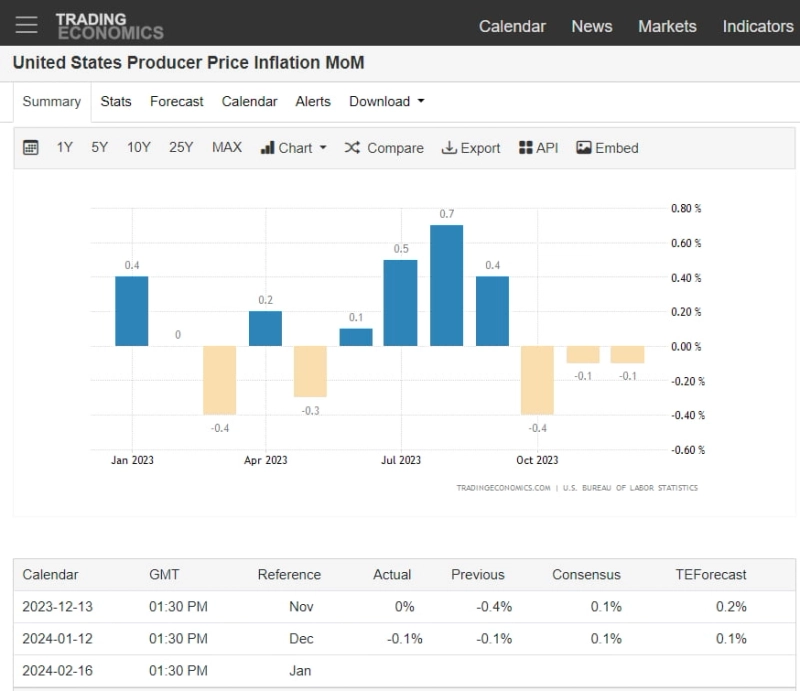The width and height of the screenshot is (800, 691).
Task: Click the Trading Economics logo
Action: [x=109, y=26]
